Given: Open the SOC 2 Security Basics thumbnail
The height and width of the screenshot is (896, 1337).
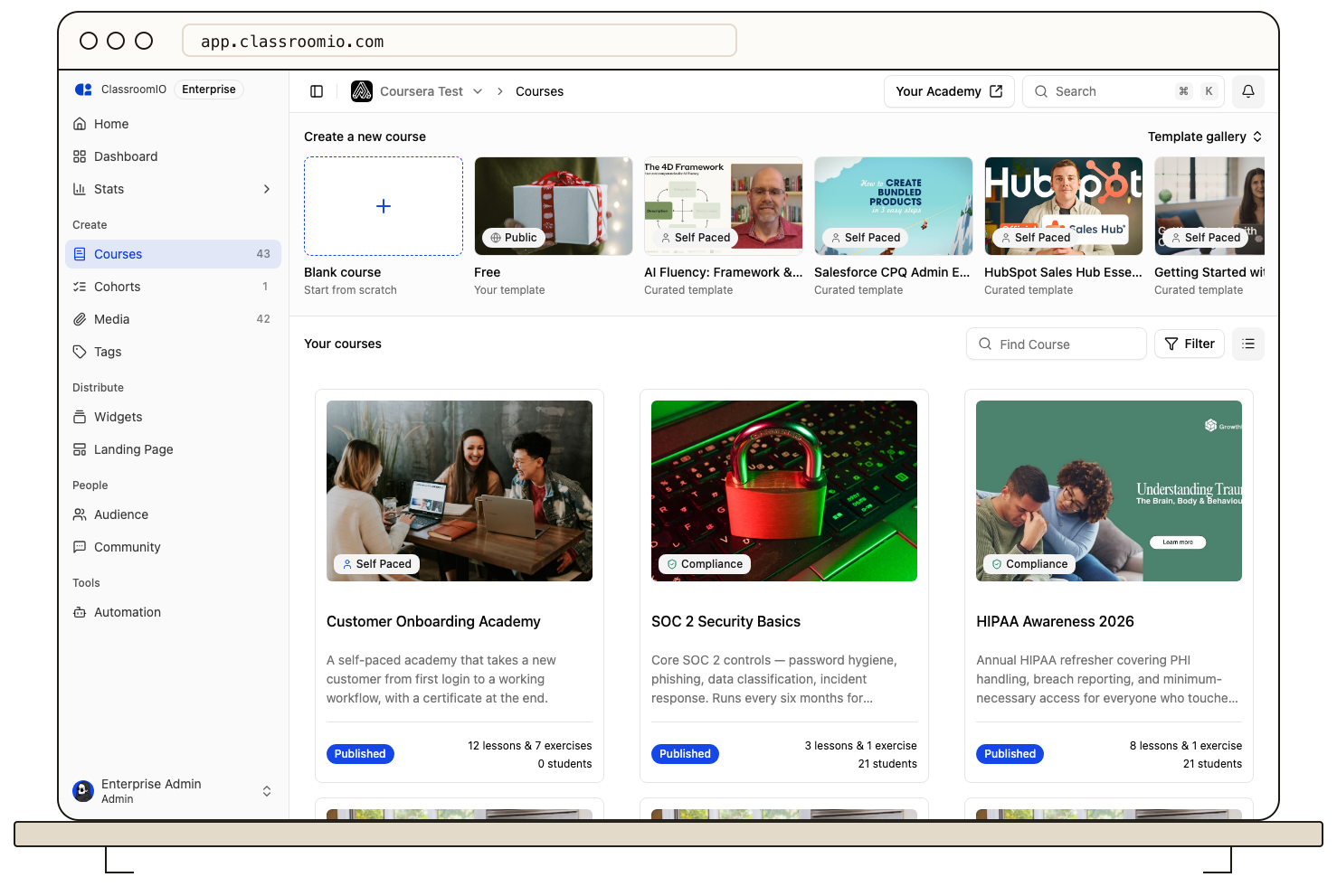Looking at the screenshot, I should pyautogui.click(x=784, y=491).
